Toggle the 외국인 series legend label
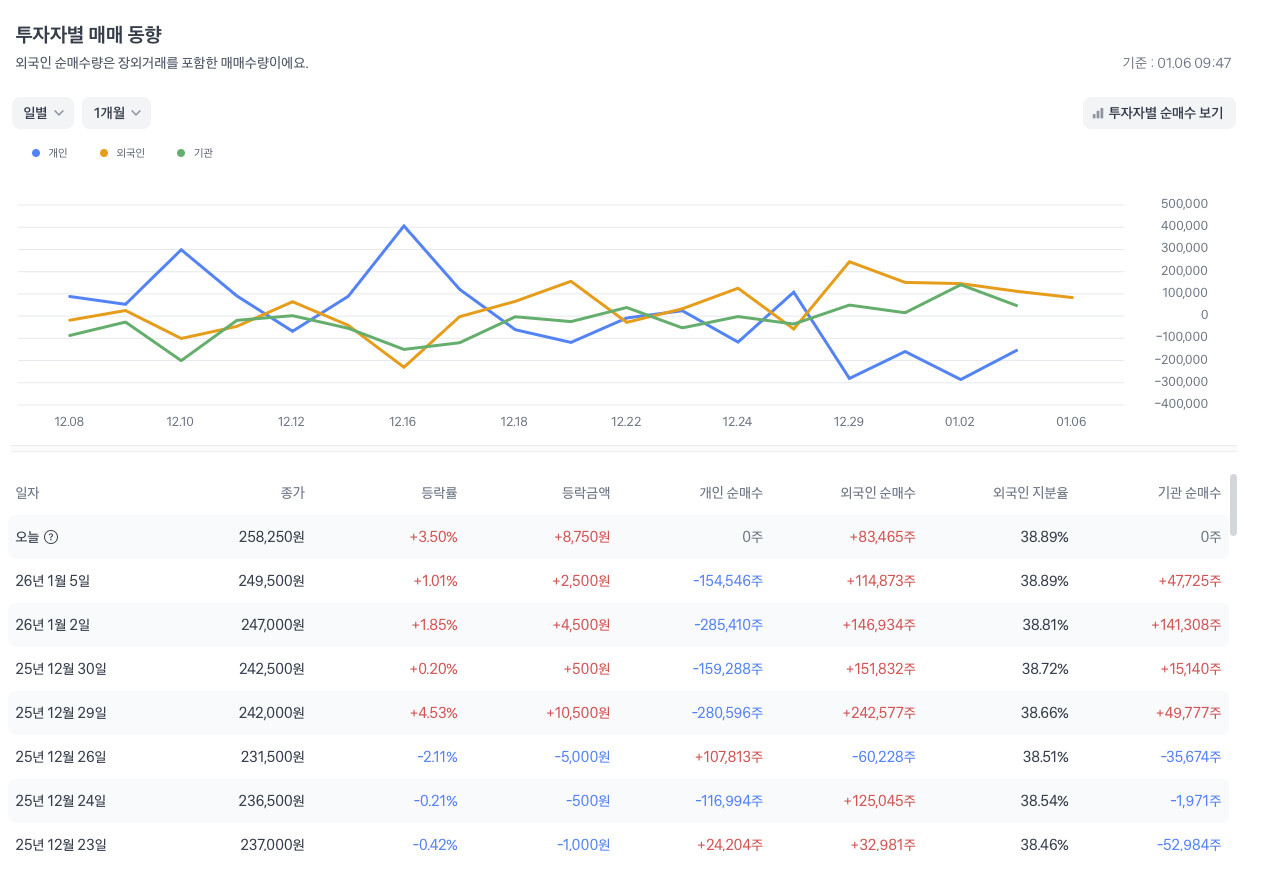 click(x=130, y=153)
